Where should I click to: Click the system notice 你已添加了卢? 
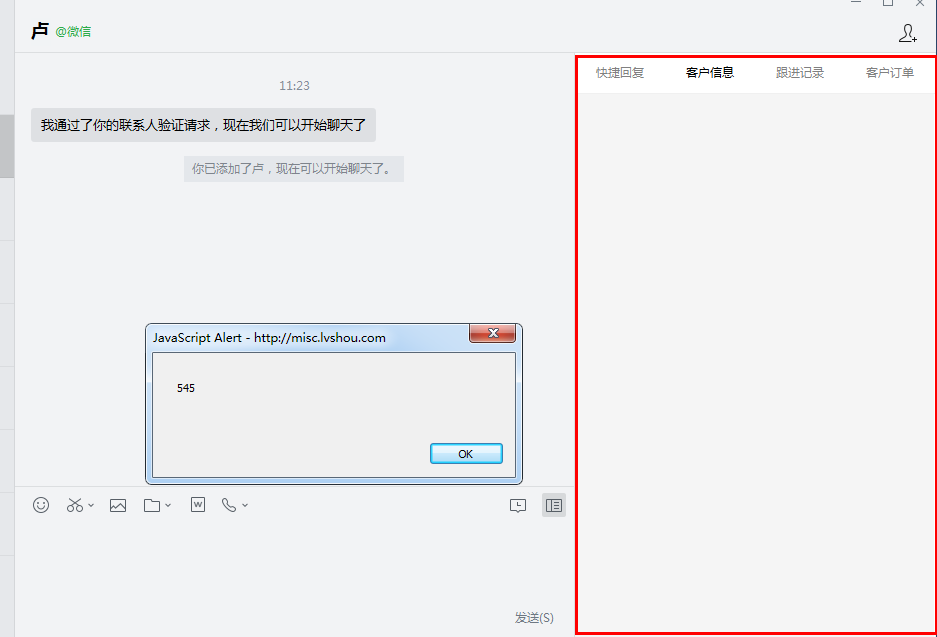293,169
